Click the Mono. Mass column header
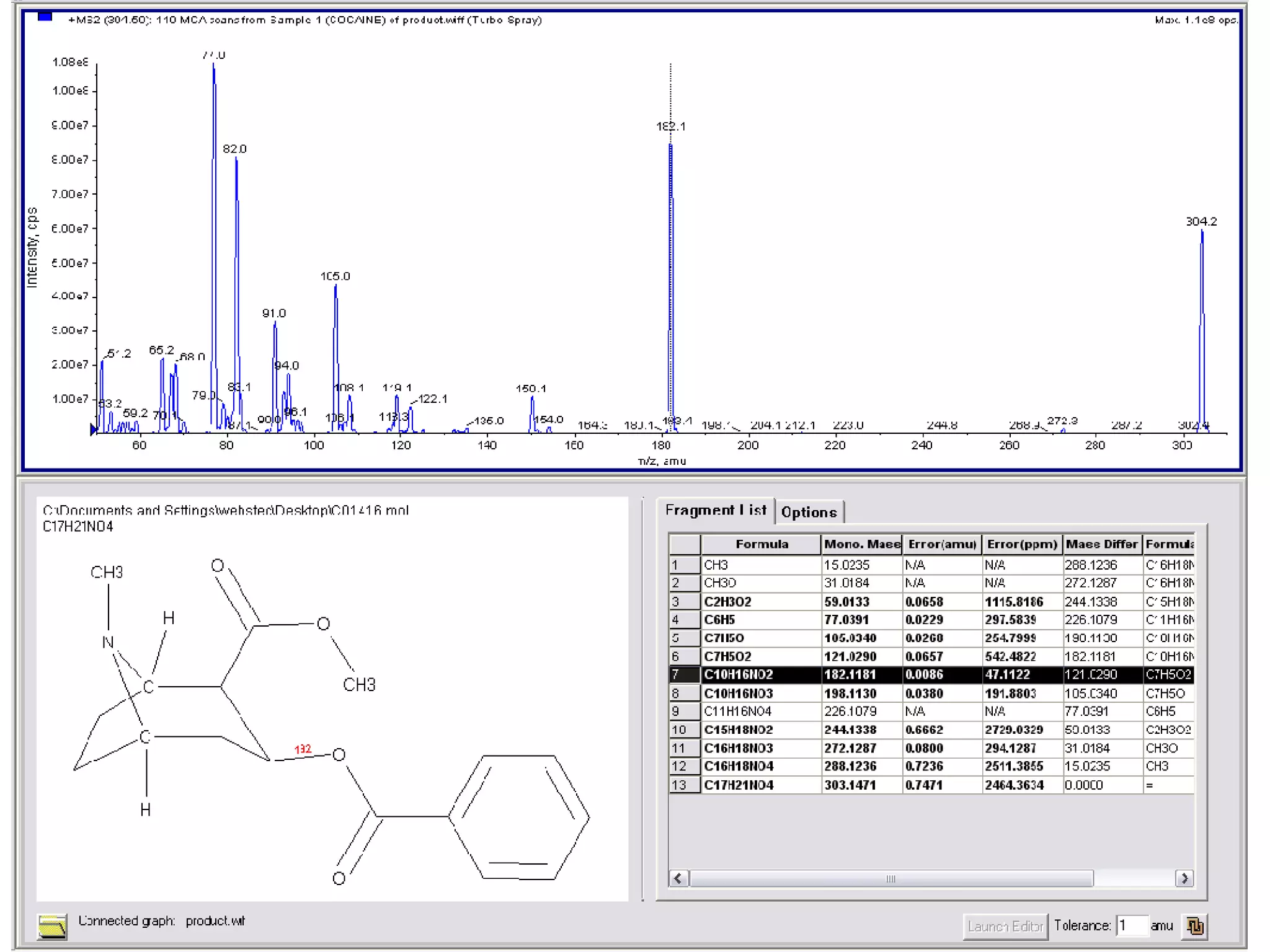 click(x=861, y=544)
